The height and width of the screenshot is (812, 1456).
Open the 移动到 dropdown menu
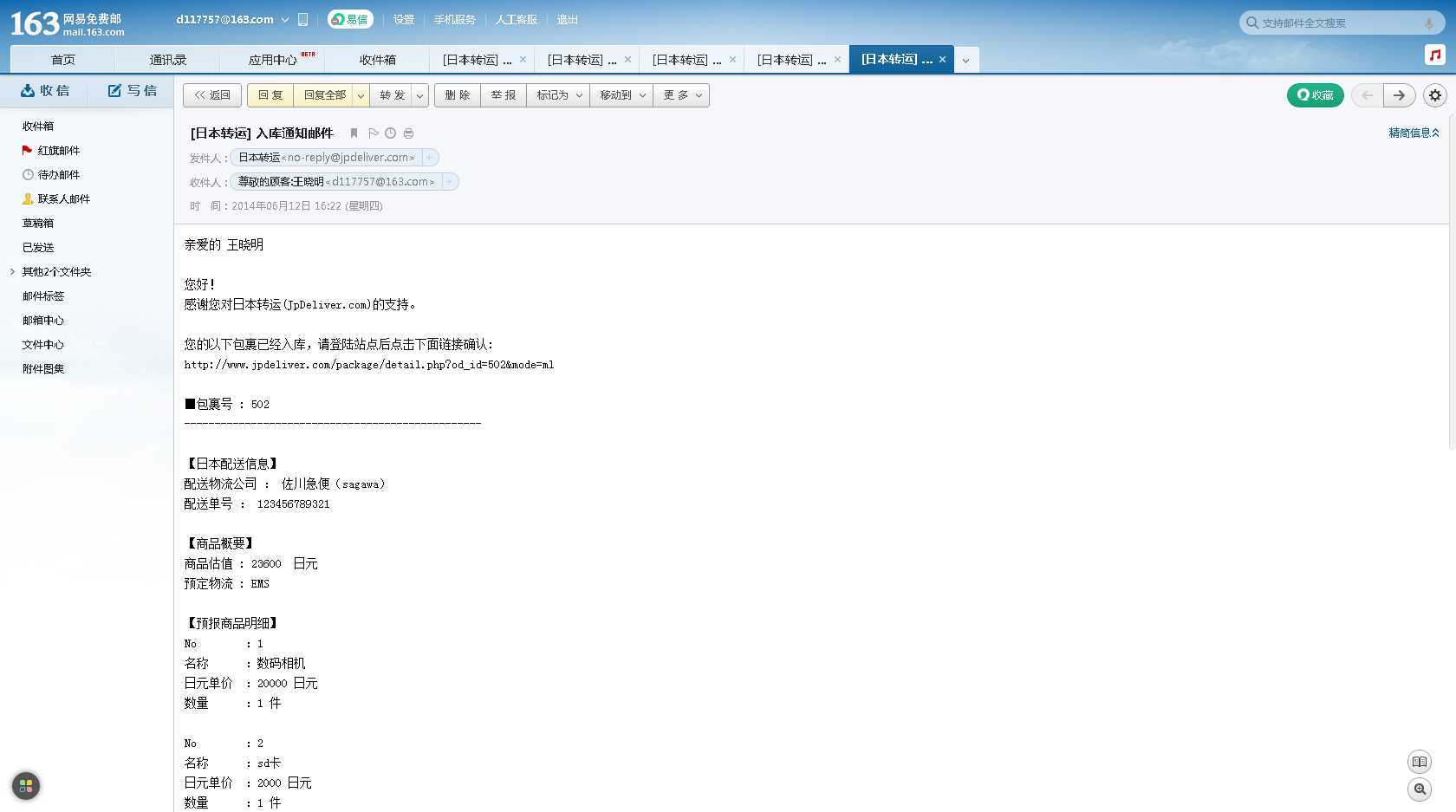(x=621, y=95)
